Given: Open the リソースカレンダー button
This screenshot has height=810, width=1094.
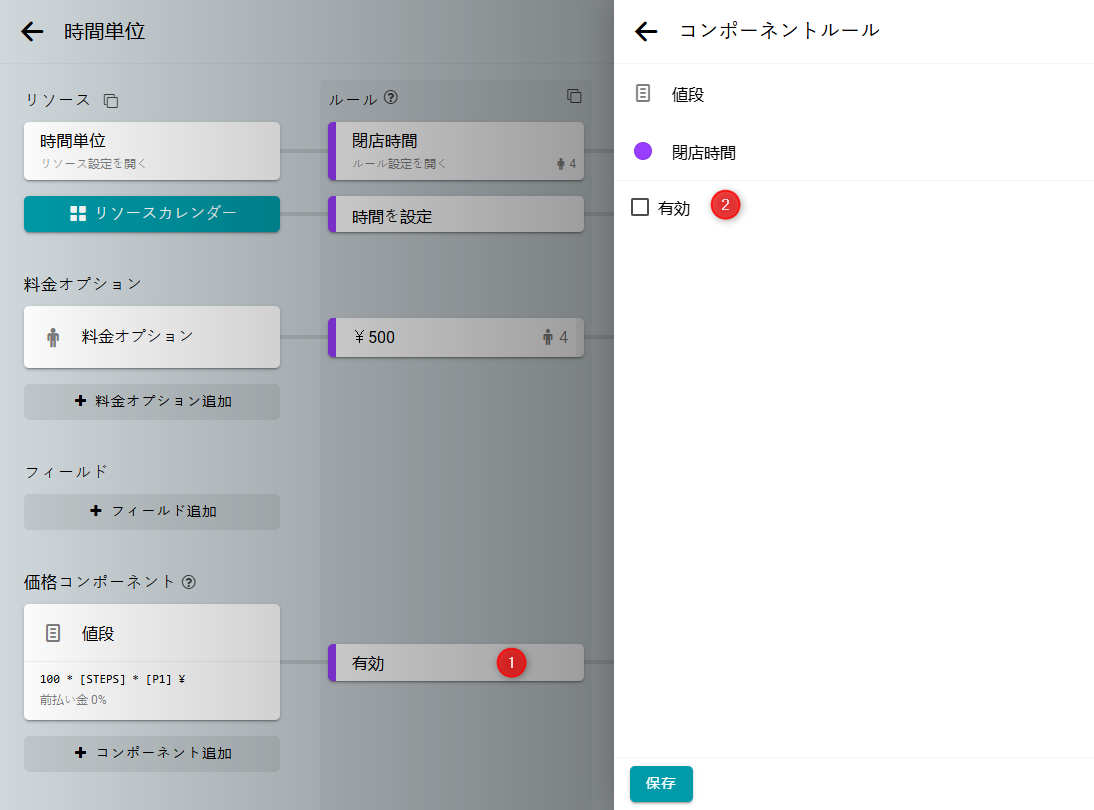Looking at the screenshot, I should point(152,213).
